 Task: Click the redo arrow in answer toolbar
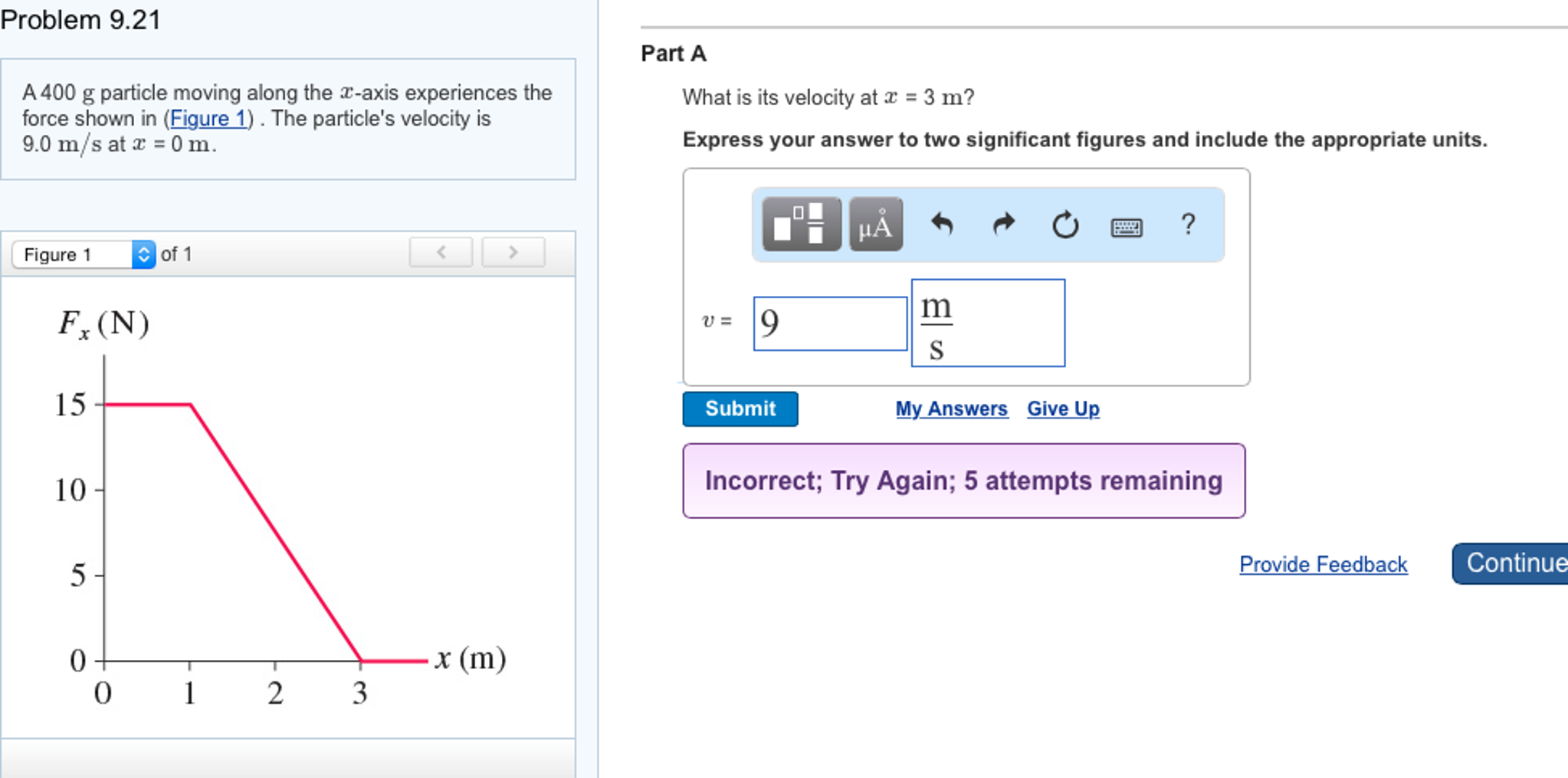1003,225
